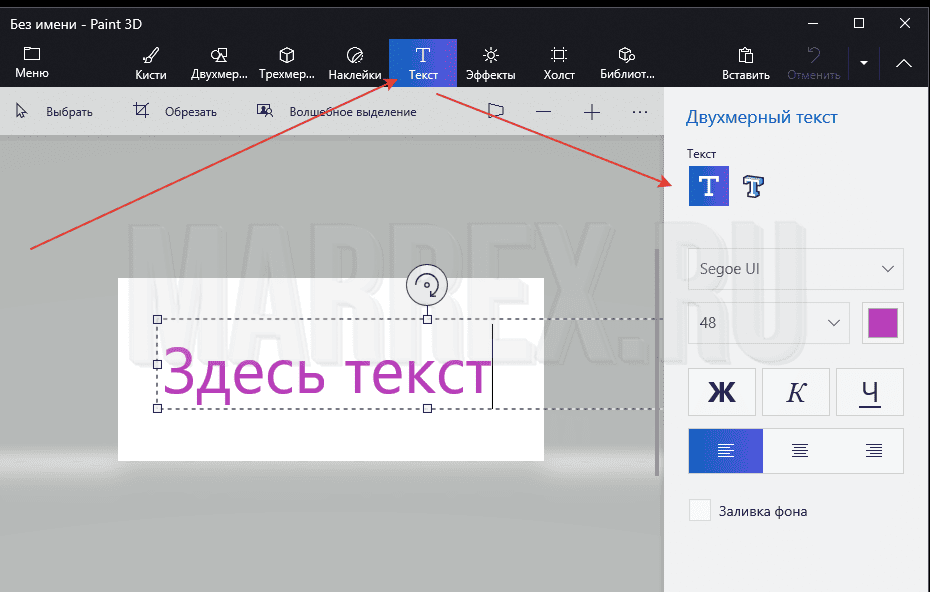Click the canvas vertical scrollbar
The height and width of the screenshot is (592, 930).
point(657,362)
